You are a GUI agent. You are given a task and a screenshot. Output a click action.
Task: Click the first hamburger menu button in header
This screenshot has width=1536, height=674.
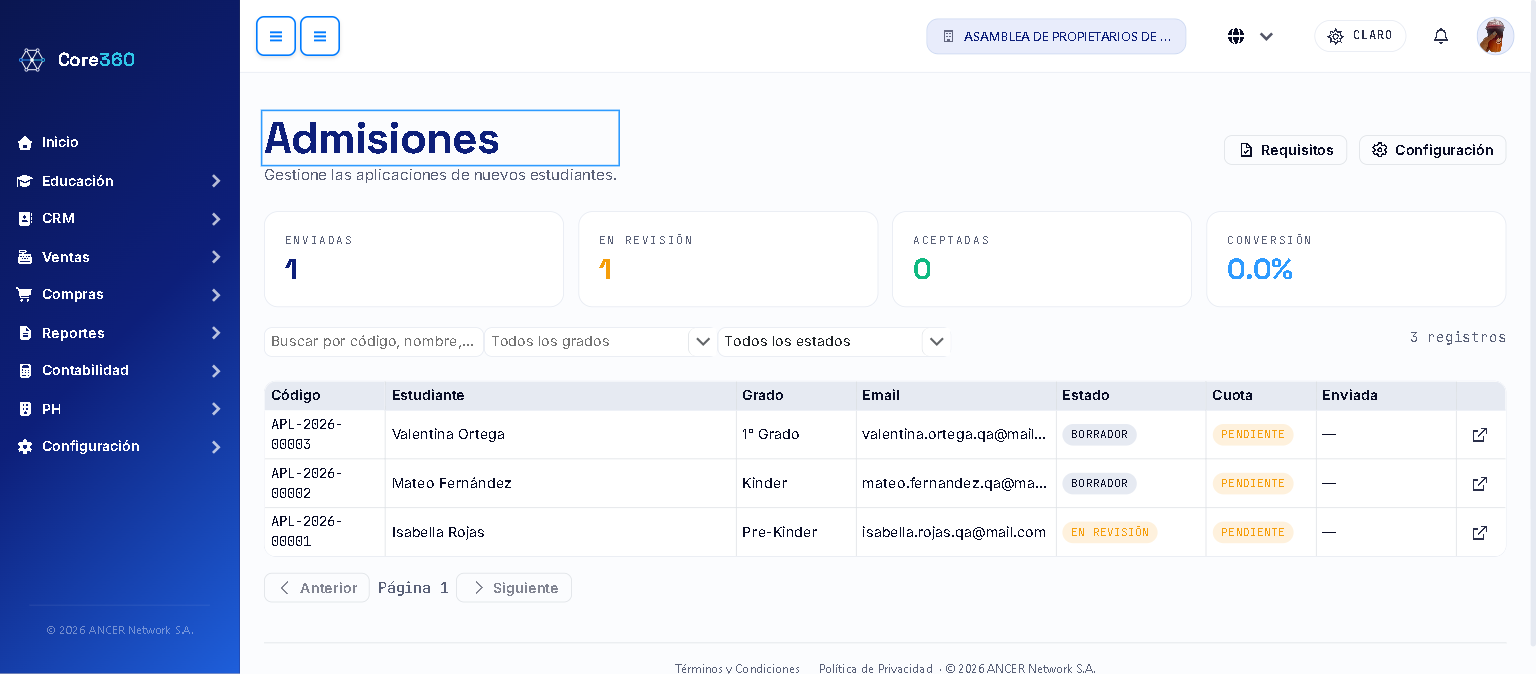click(x=276, y=36)
